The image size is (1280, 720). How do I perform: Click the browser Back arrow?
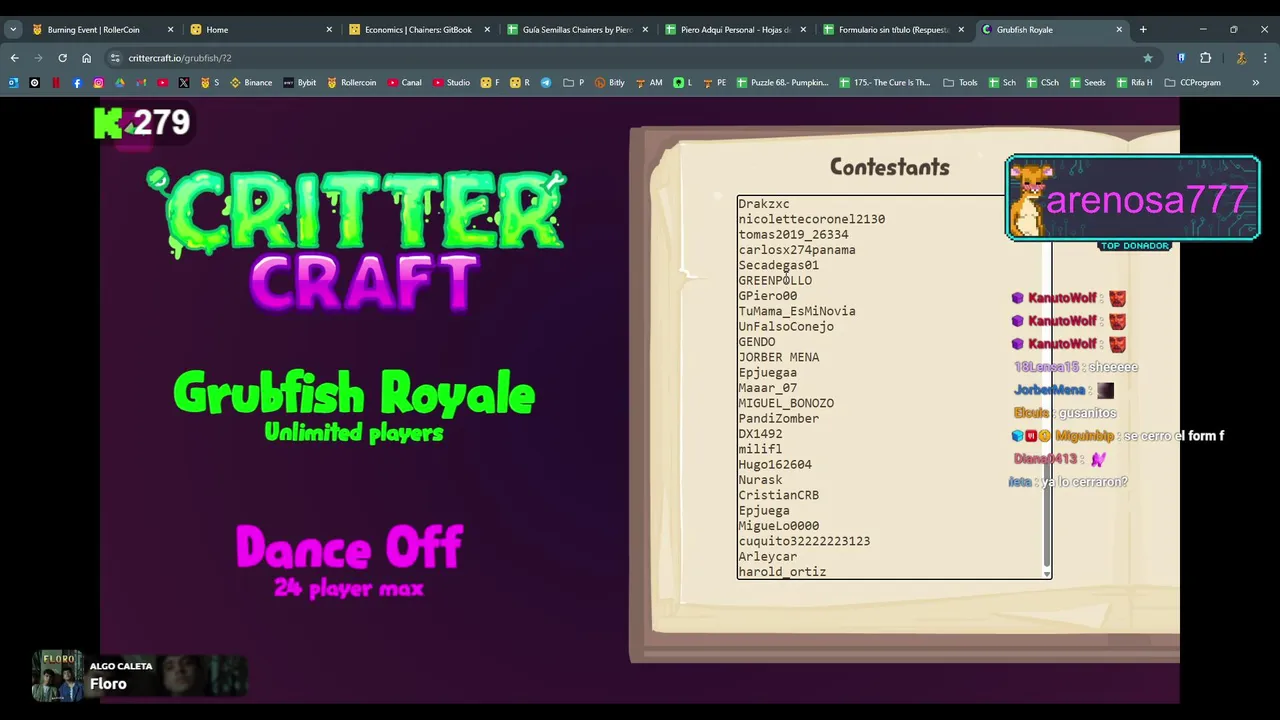14,58
